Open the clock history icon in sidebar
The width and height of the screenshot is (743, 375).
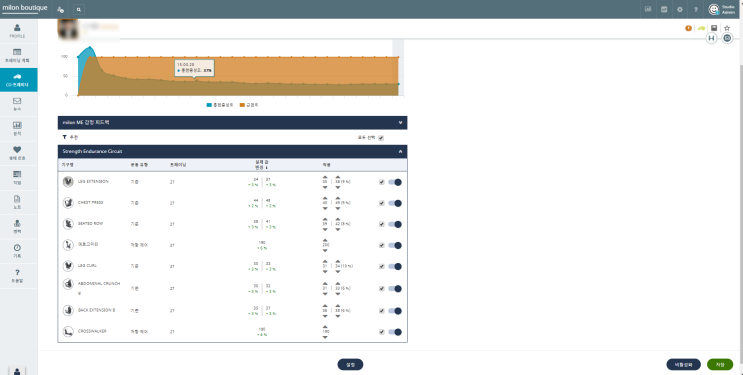point(18,250)
